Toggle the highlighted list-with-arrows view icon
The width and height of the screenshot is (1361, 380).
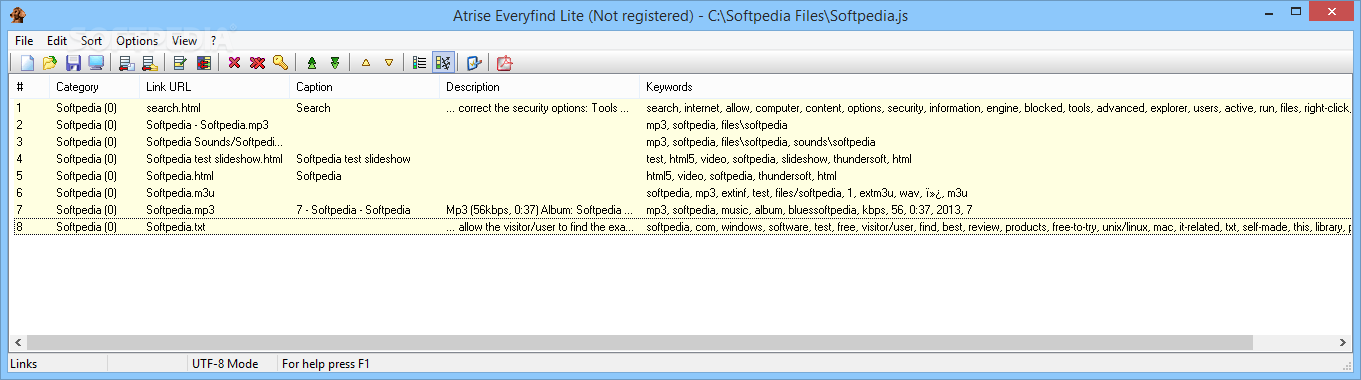point(443,63)
